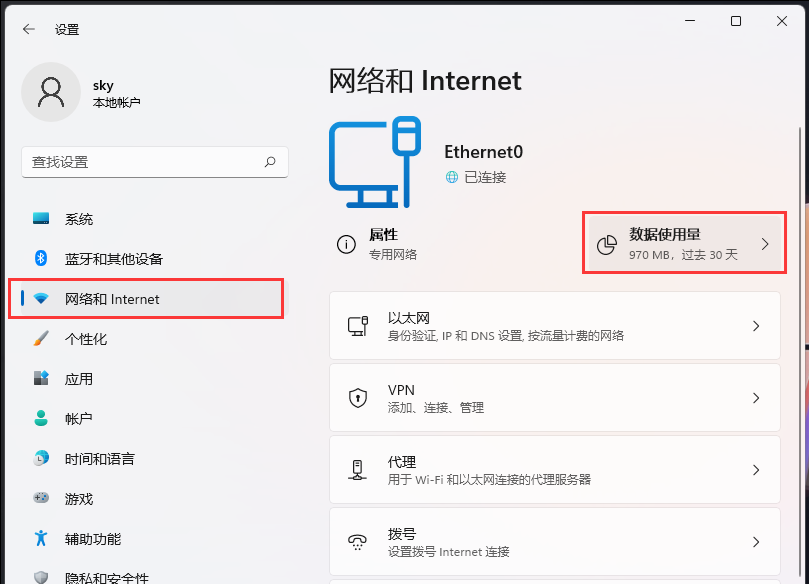Viewport: 809px width, 584px height.
Task: Open the 数据使用量 data usage panel
Action: click(684, 242)
